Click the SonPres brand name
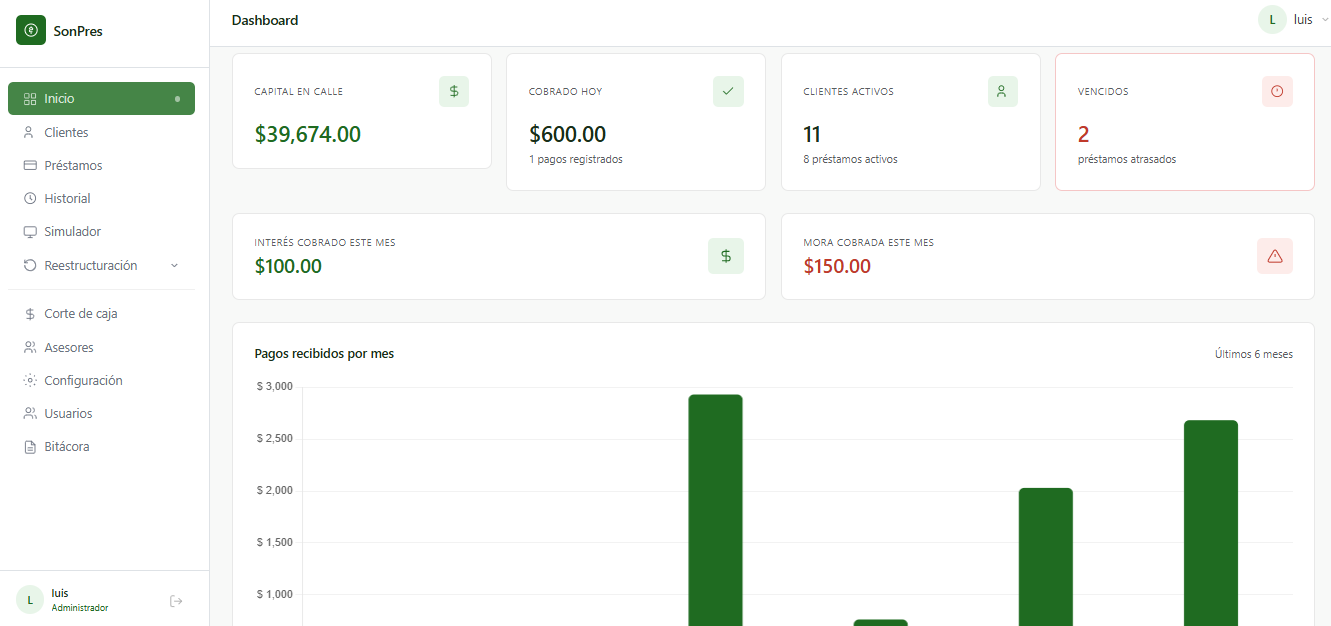 click(x=78, y=31)
